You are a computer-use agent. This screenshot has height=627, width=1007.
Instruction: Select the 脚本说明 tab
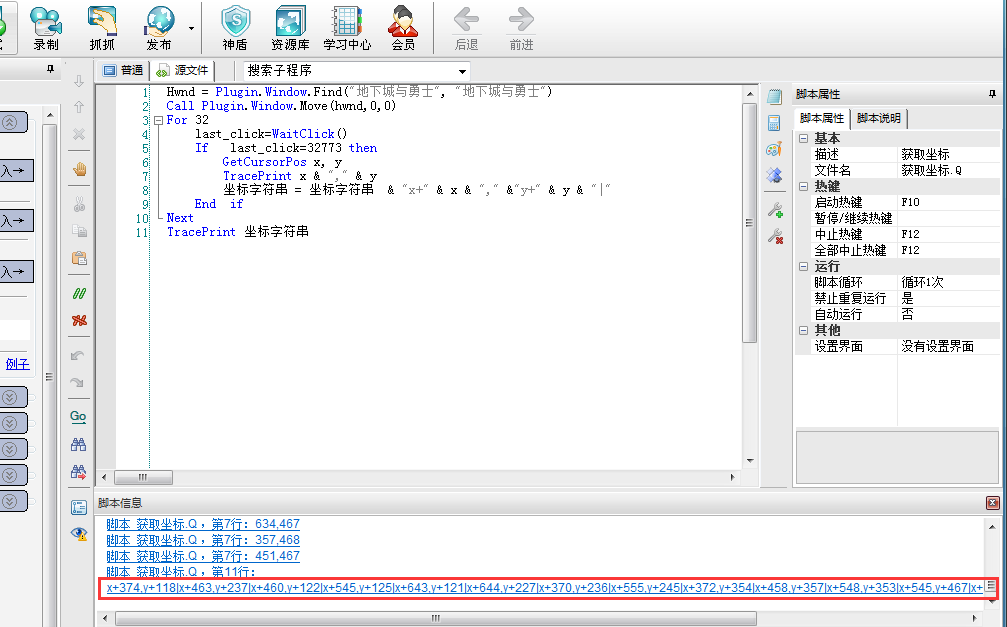pos(878,118)
